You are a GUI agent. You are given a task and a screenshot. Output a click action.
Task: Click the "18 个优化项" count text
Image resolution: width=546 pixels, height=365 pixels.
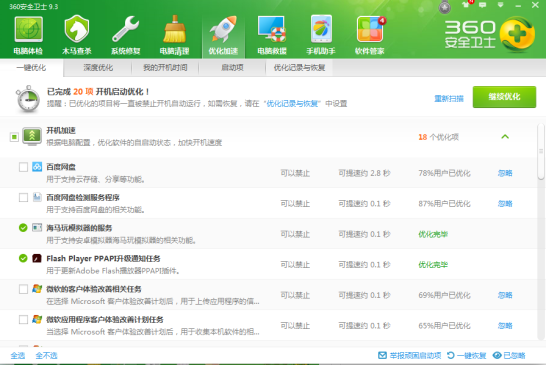[438, 137]
